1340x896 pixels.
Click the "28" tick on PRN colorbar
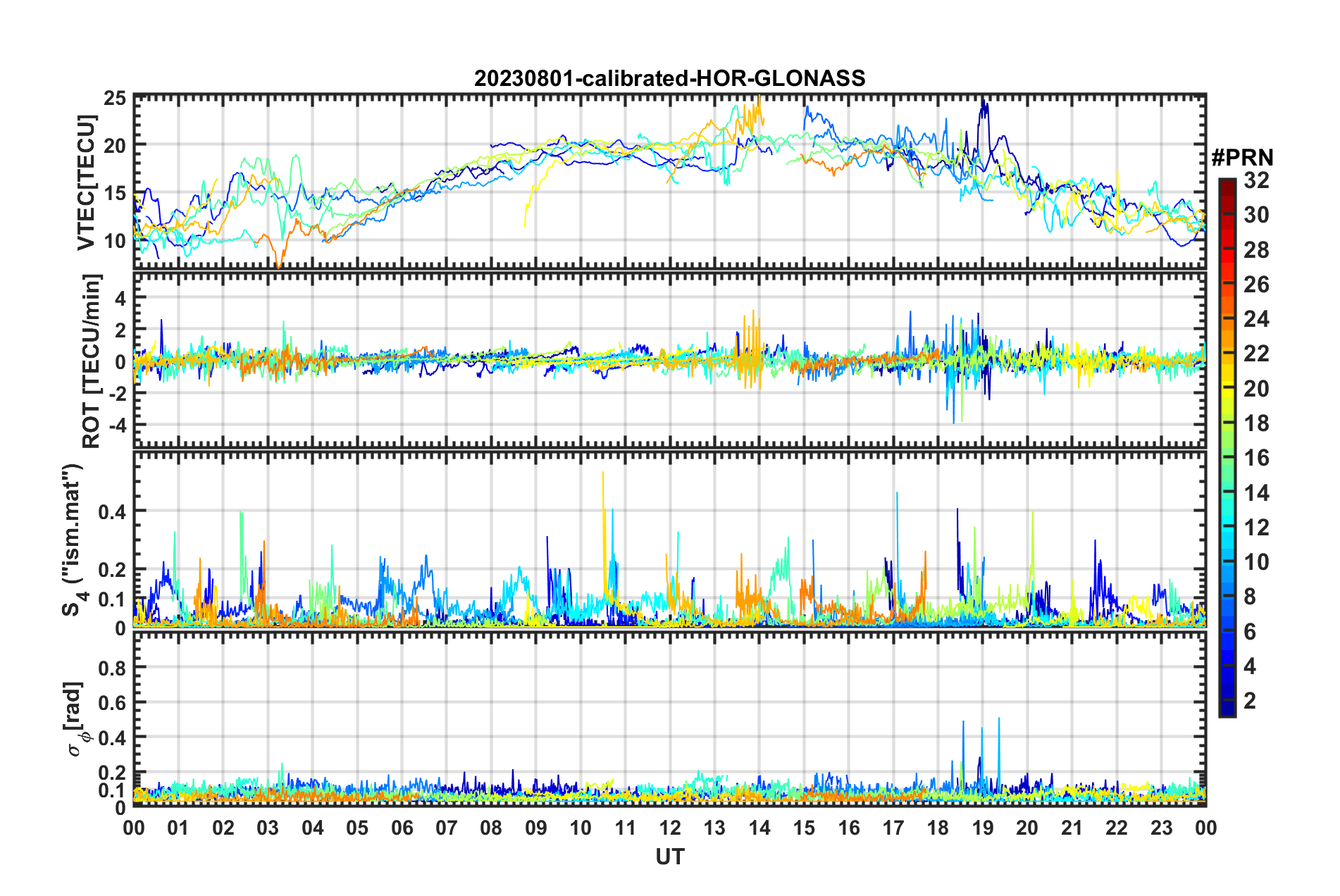(x=1256, y=250)
